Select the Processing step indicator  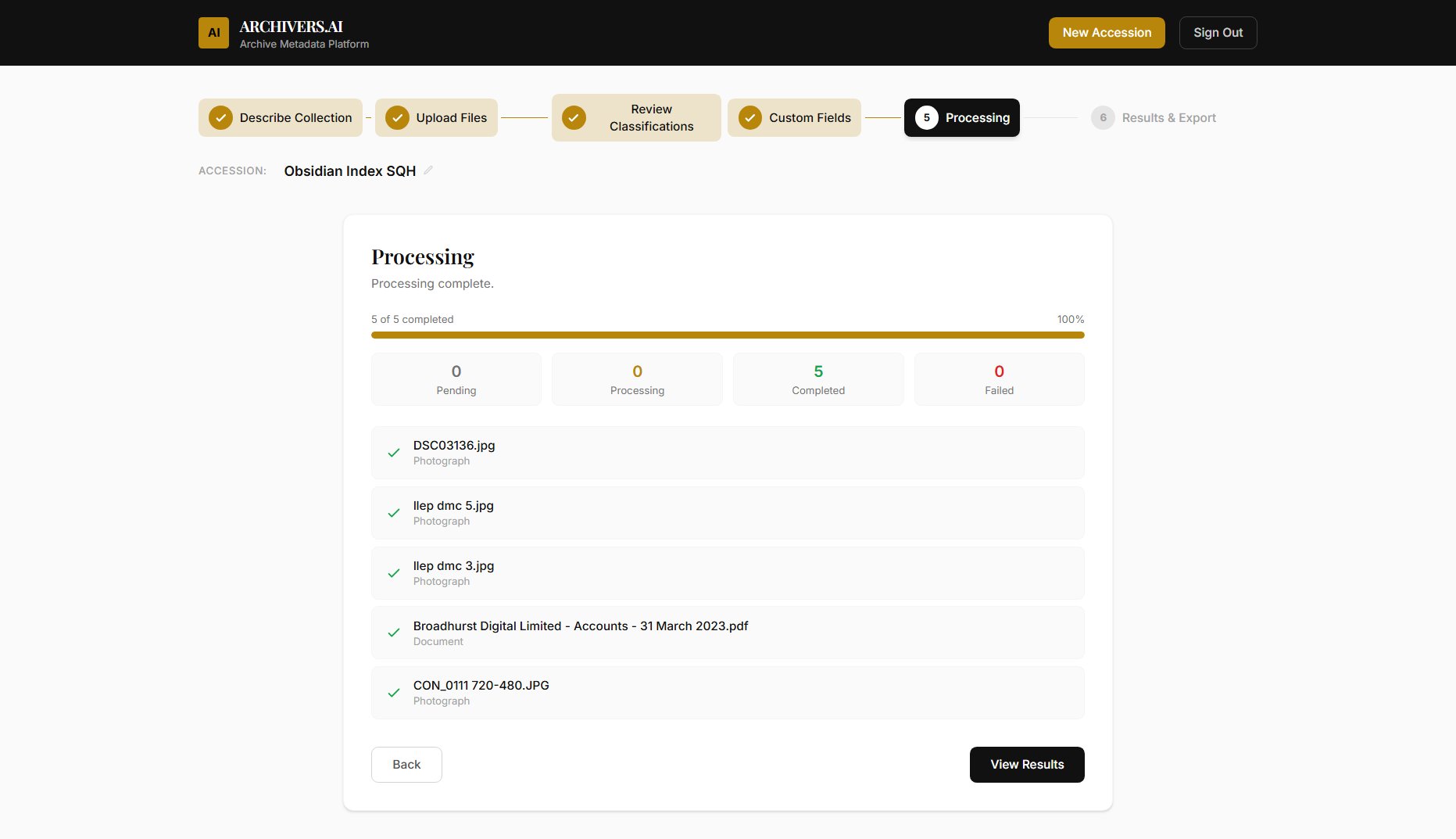(961, 117)
